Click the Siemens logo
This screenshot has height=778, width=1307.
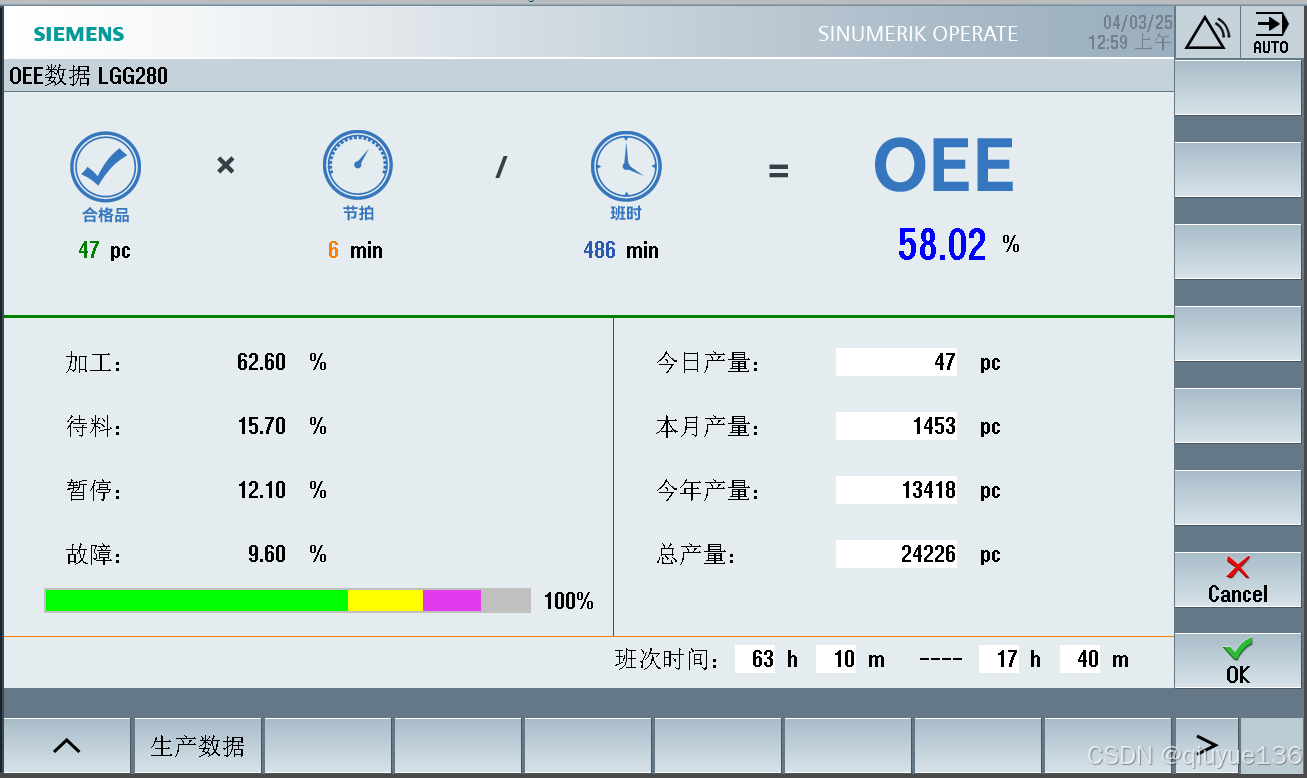[79, 34]
